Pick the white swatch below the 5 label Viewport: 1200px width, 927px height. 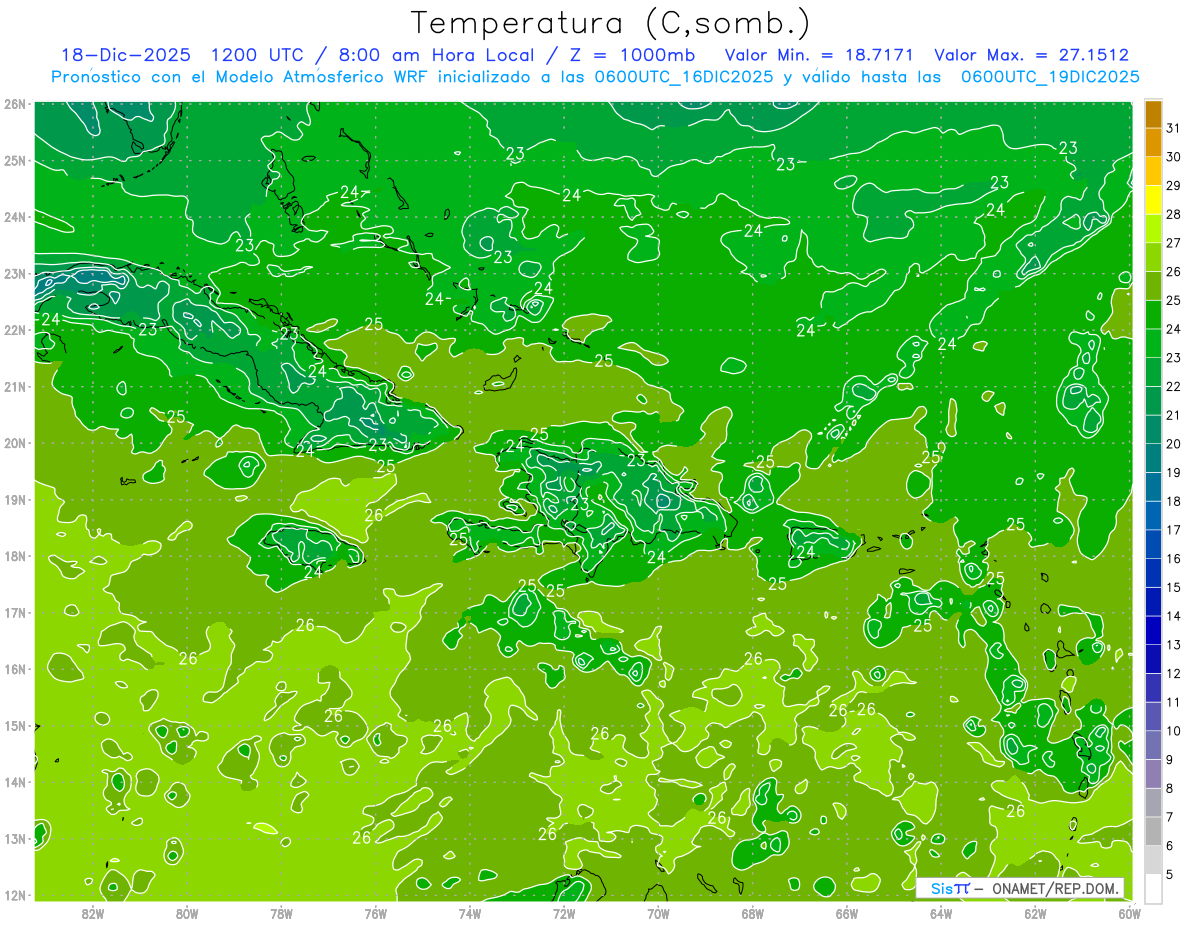pos(1154,888)
